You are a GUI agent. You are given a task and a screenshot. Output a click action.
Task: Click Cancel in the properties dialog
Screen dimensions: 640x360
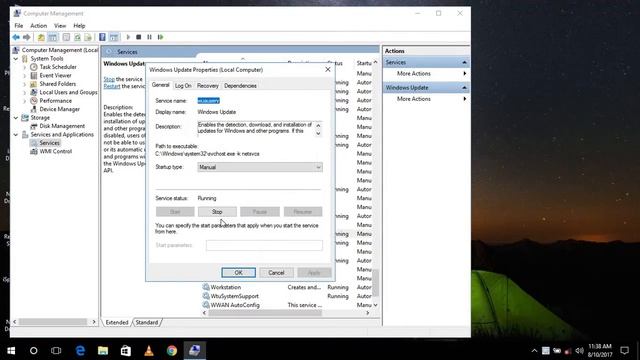point(276,273)
